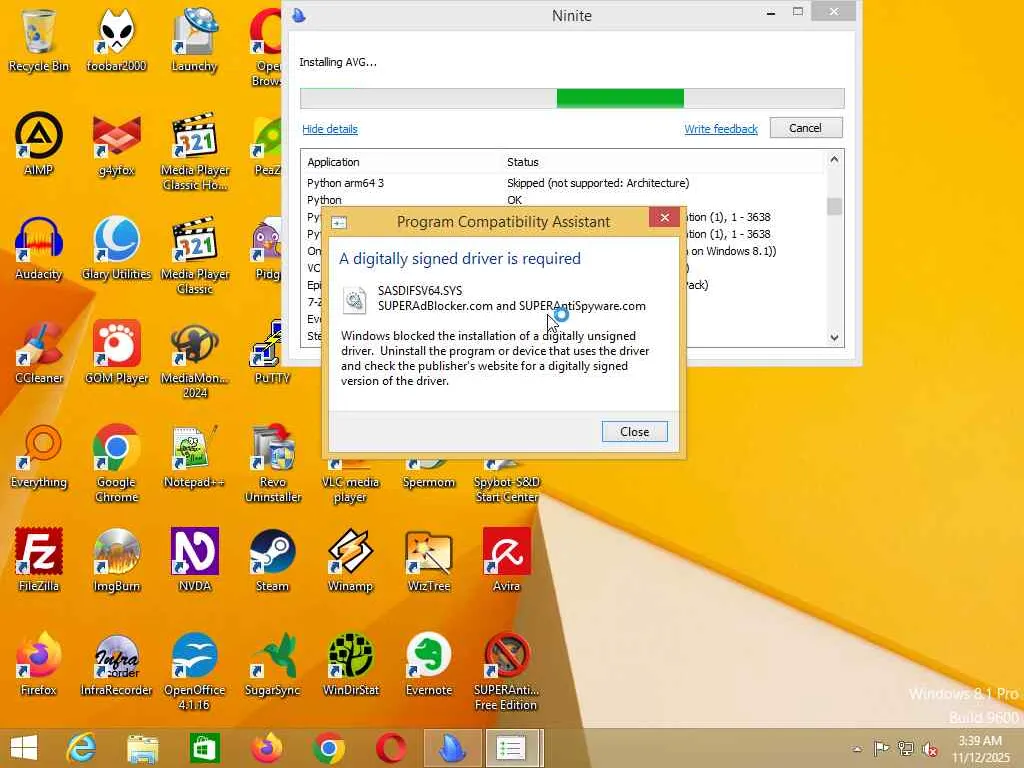This screenshot has height=768, width=1024.
Task: Select the CCleaner desktop icon
Action: pyautogui.click(x=39, y=353)
